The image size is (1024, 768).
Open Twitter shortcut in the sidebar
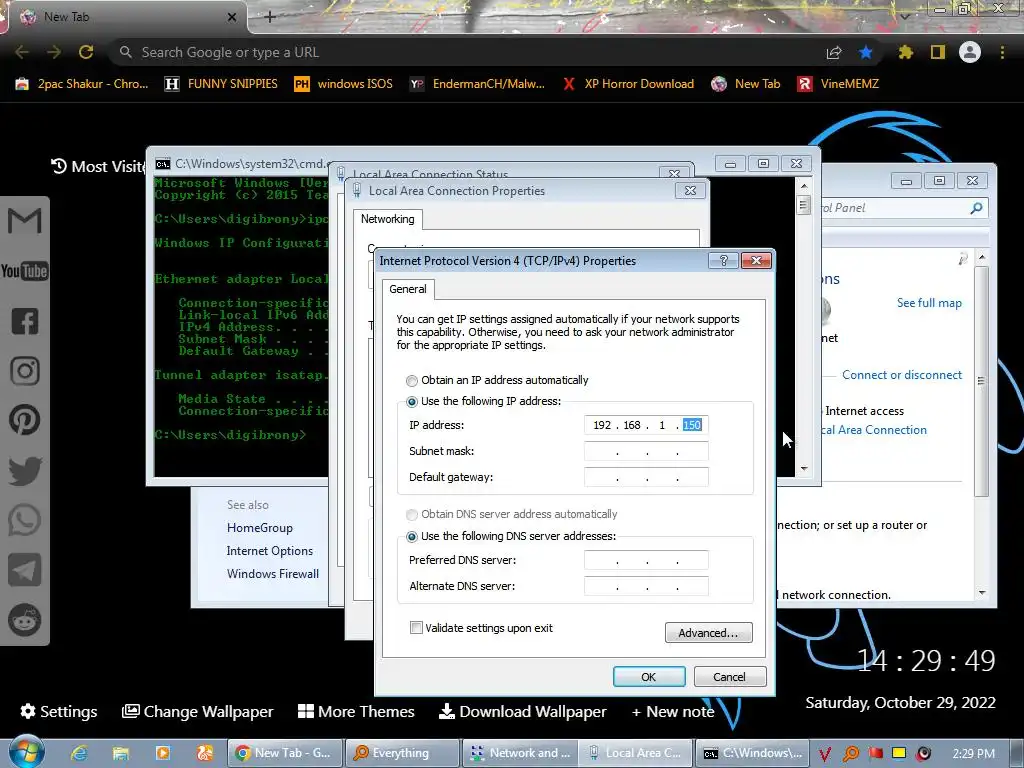tap(25, 471)
